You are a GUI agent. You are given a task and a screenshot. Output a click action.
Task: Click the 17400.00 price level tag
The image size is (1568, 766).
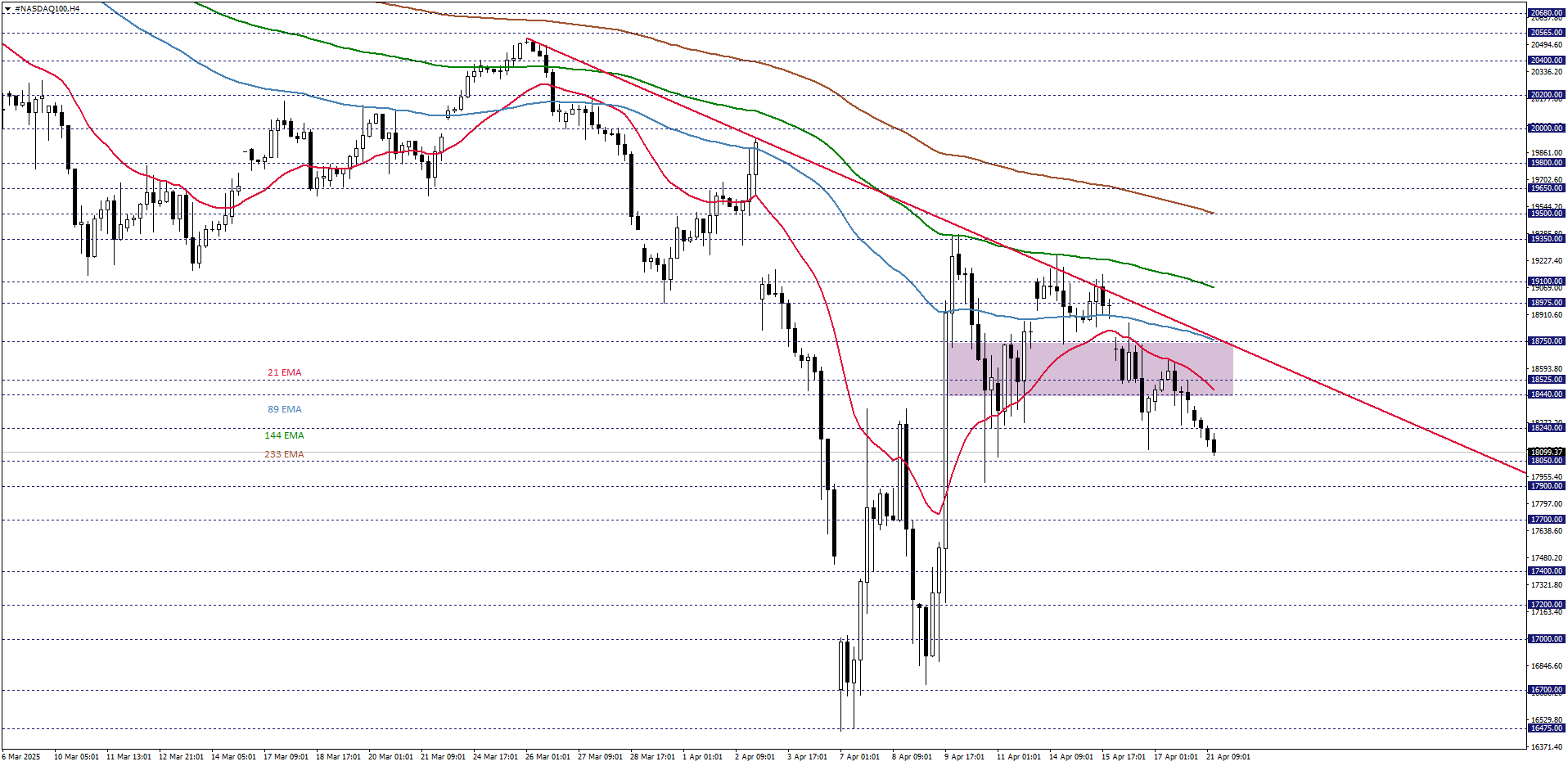pyautogui.click(x=1546, y=571)
